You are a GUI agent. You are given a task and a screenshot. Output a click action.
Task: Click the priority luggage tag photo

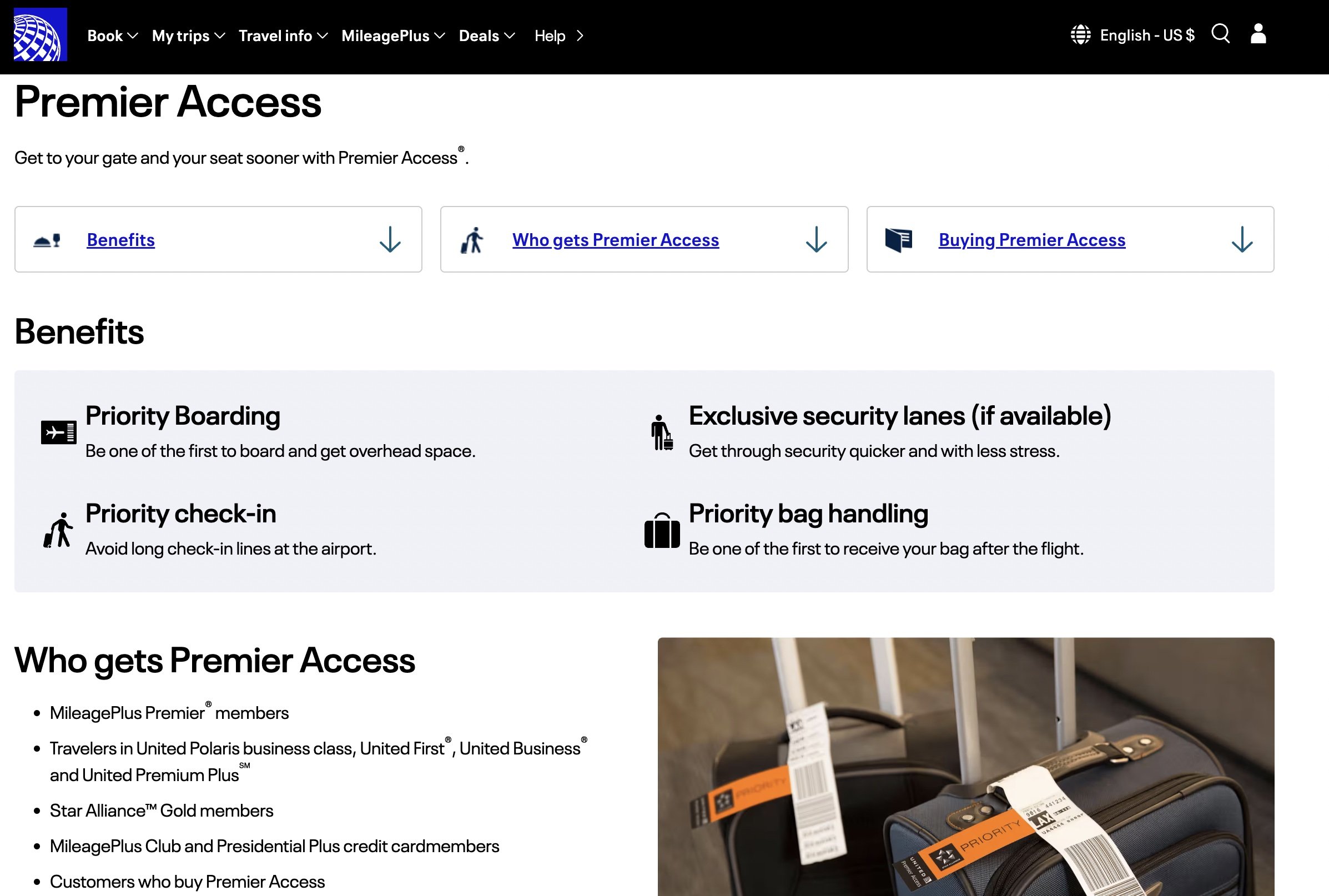click(x=965, y=766)
